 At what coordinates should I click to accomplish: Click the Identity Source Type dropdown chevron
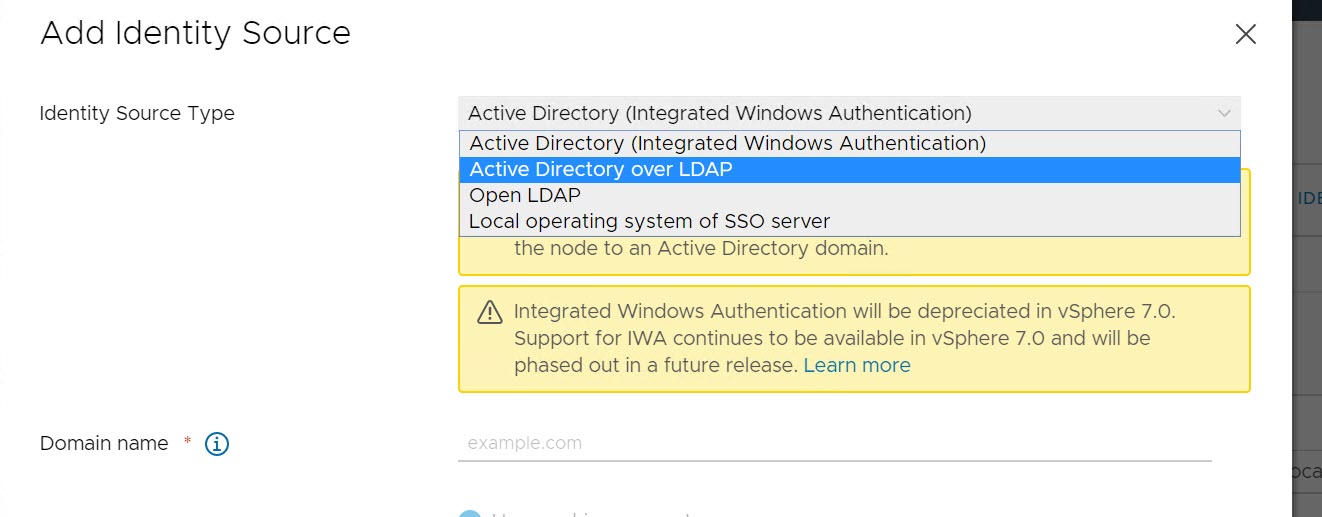click(x=1224, y=113)
